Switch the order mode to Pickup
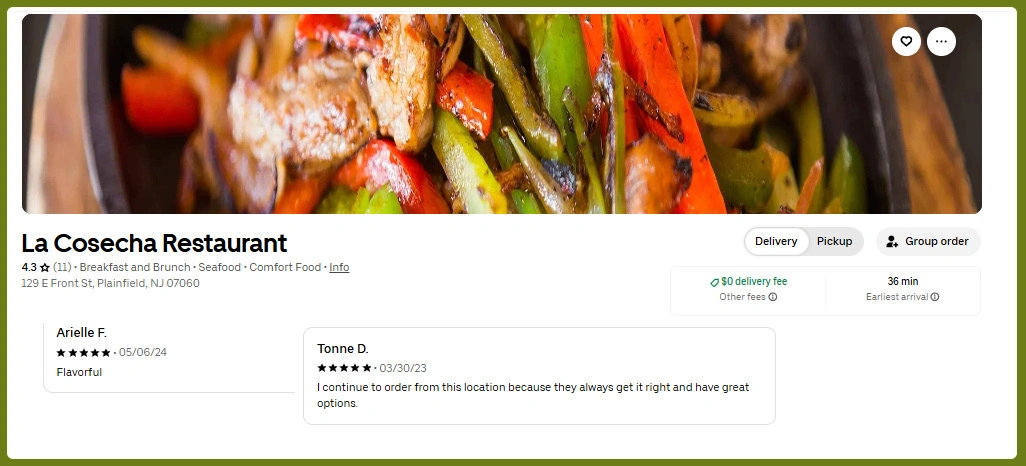1026x466 pixels. [834, 242]
